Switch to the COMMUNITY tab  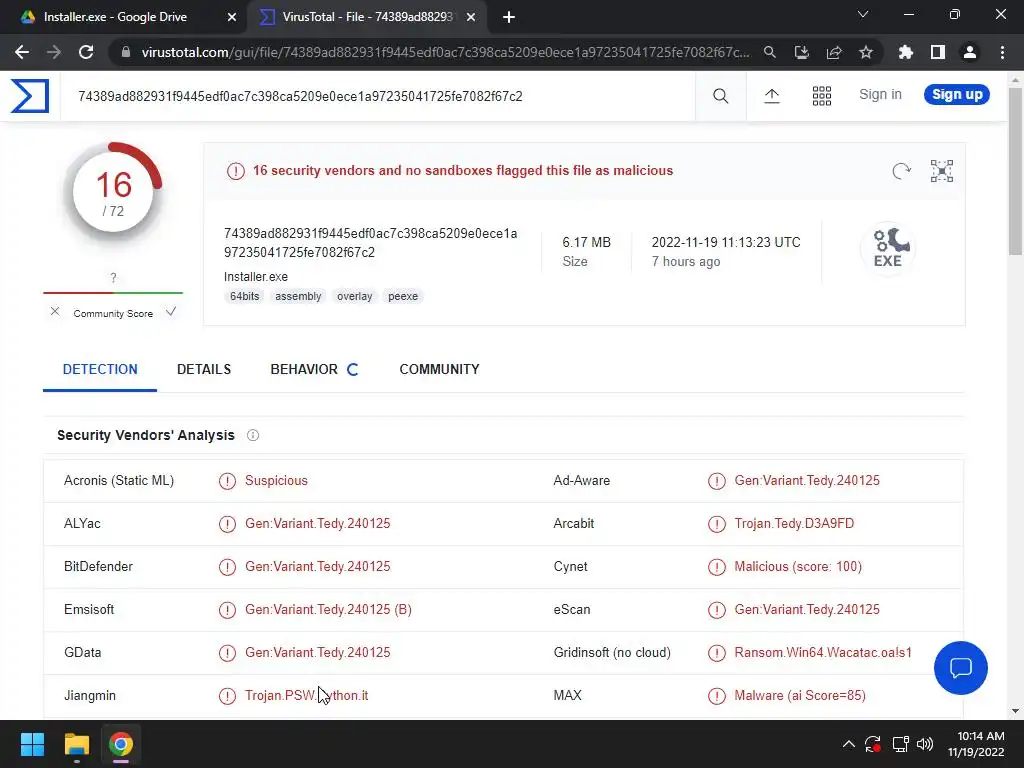440,370
